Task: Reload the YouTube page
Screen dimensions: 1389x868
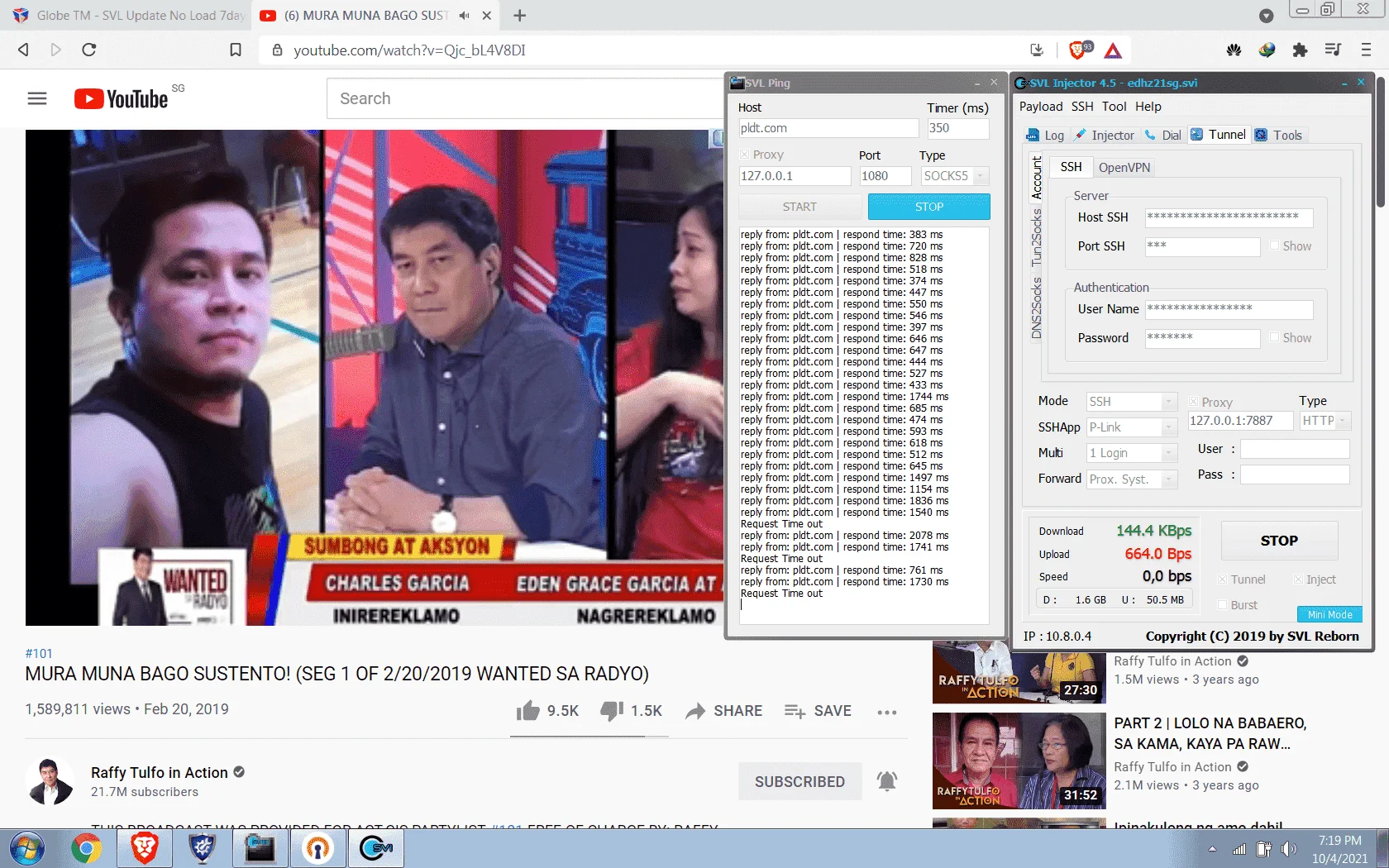Action: click(89, 50)
